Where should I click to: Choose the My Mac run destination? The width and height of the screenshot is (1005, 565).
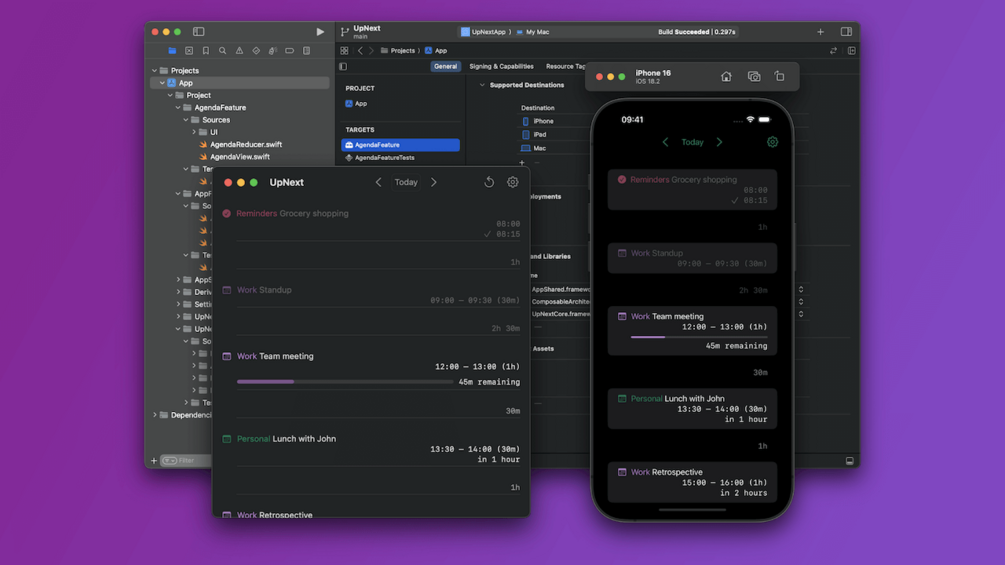[533, 31]
